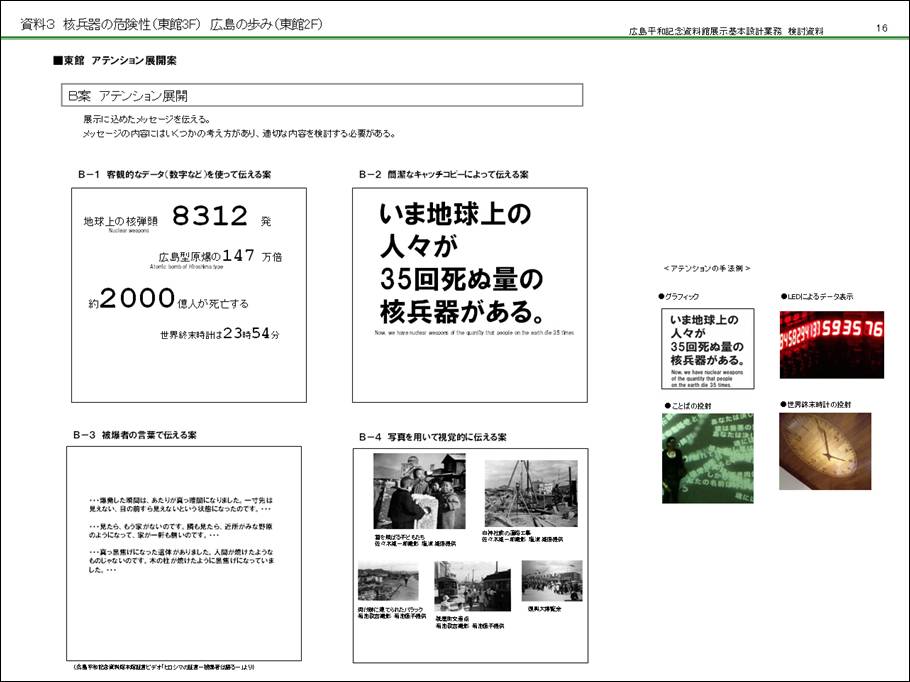Click the English caption Atomic bomb of Hiroshima type
Viewport: 910px width, 682px height.
coord(186,267)
